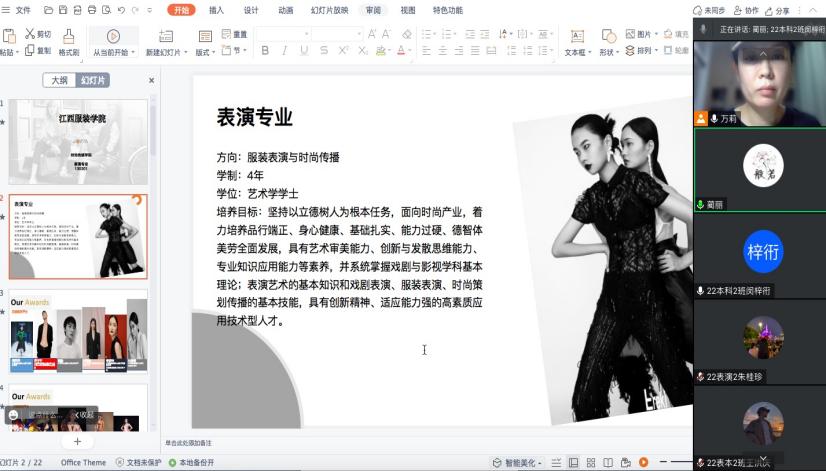Open the Insert (插入) ribbon tab
This screenshot has height=471, width=826.
click(216, 10)
